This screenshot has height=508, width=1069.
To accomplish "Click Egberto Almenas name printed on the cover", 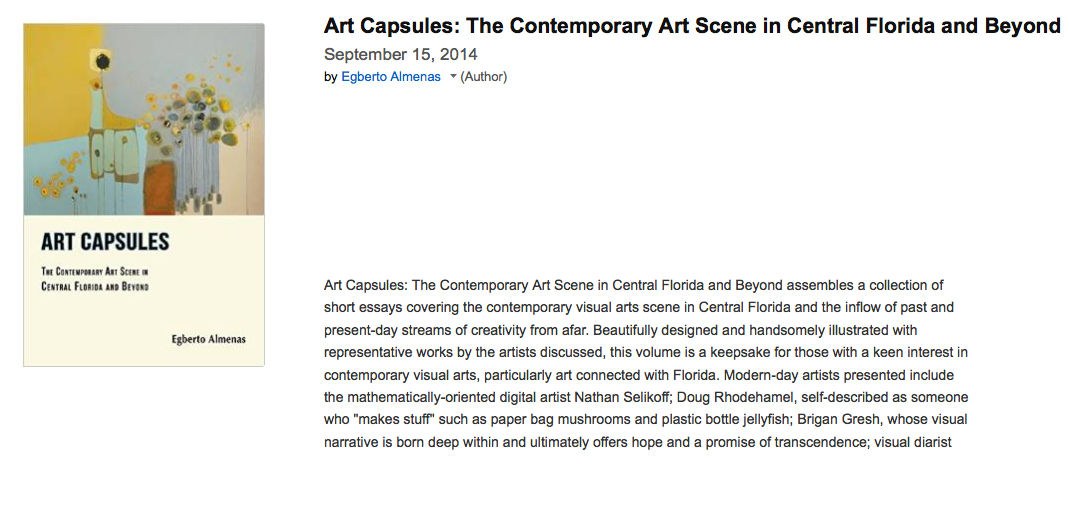I will tap(209, 339).
